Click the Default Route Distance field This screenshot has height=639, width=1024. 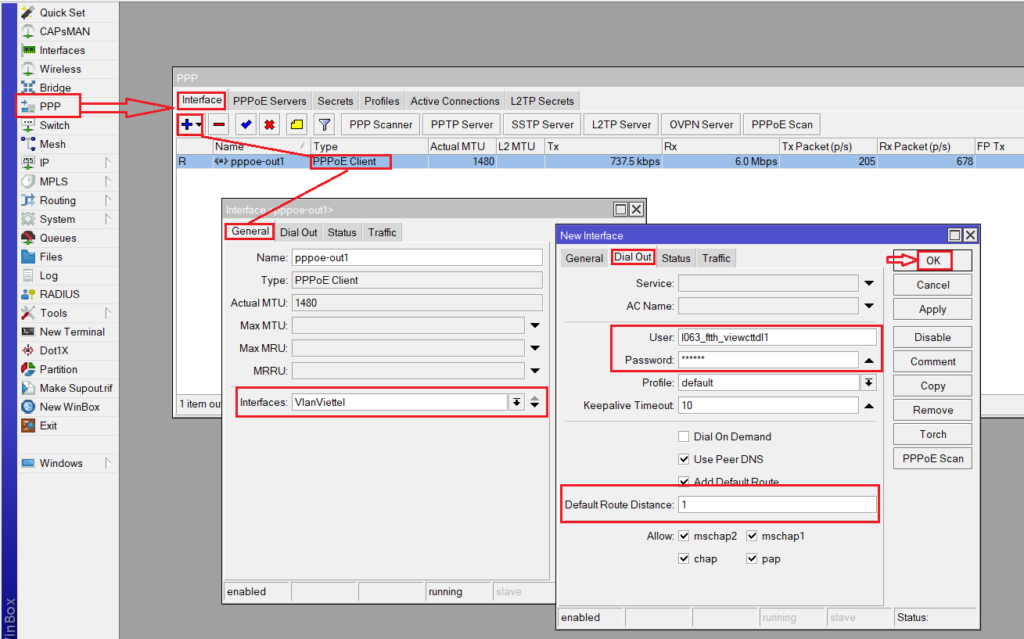(x=776, y=505)
